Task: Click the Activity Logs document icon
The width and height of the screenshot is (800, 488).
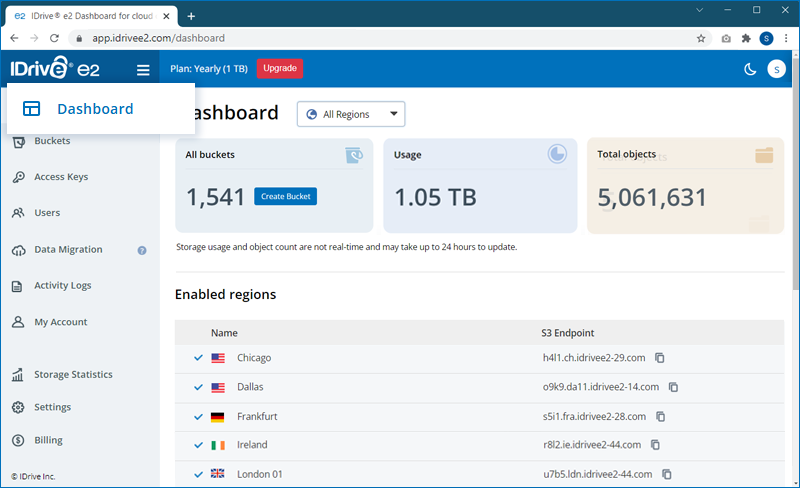Action: (x=17, y=286)
